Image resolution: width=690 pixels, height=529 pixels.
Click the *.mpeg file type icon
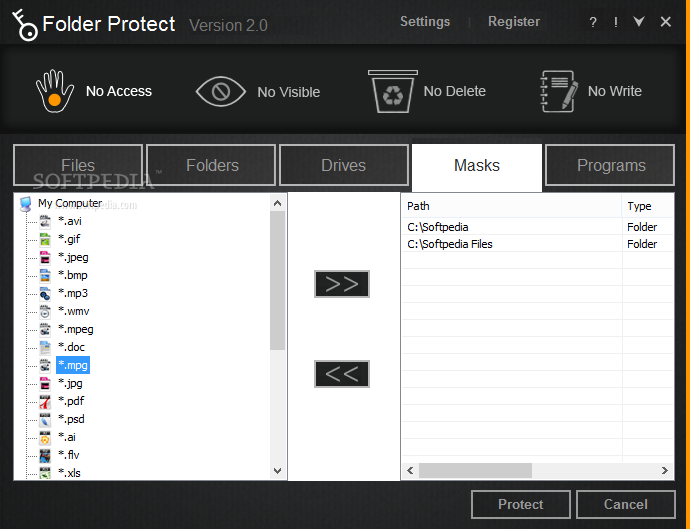45,330
